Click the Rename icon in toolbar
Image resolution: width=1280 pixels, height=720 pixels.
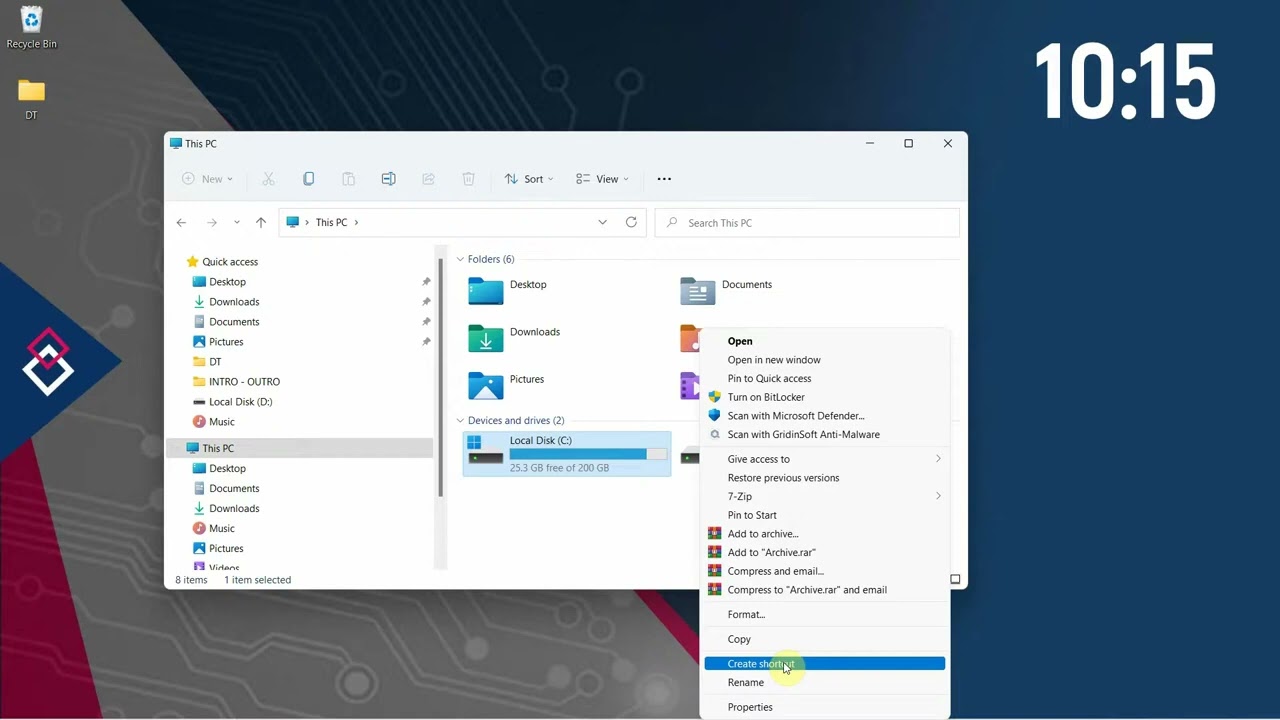(x=388, y=179)
